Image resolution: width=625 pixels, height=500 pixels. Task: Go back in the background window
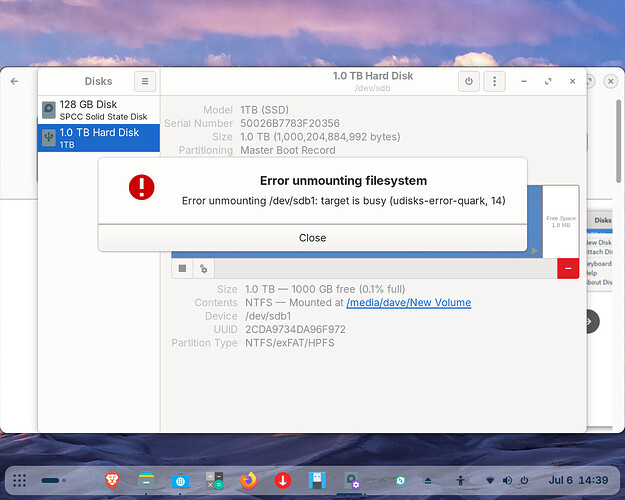pyautogui.click(x=14, y=81)
